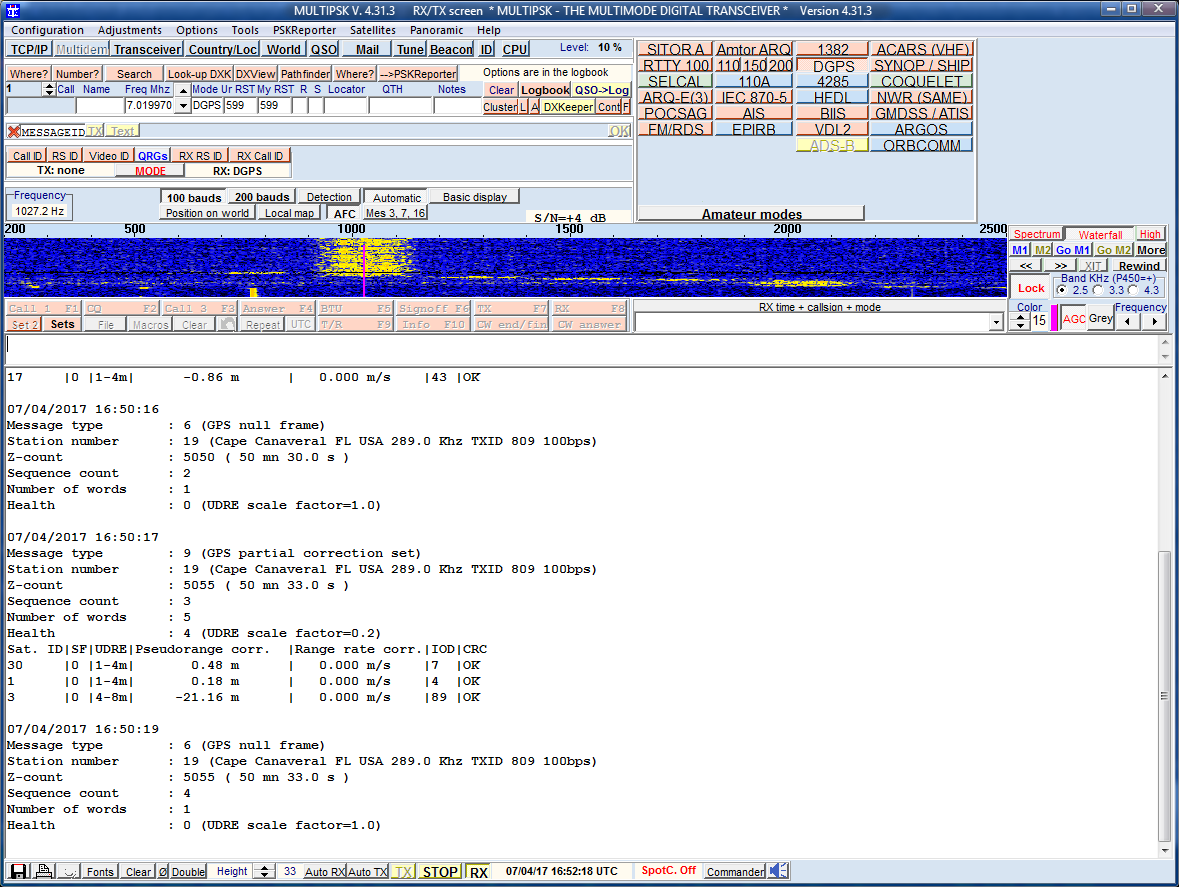The height and width of the screenshot is (887, 1179).
Task: Click the MULTIPSK title bar app icon
Action: 13,11
